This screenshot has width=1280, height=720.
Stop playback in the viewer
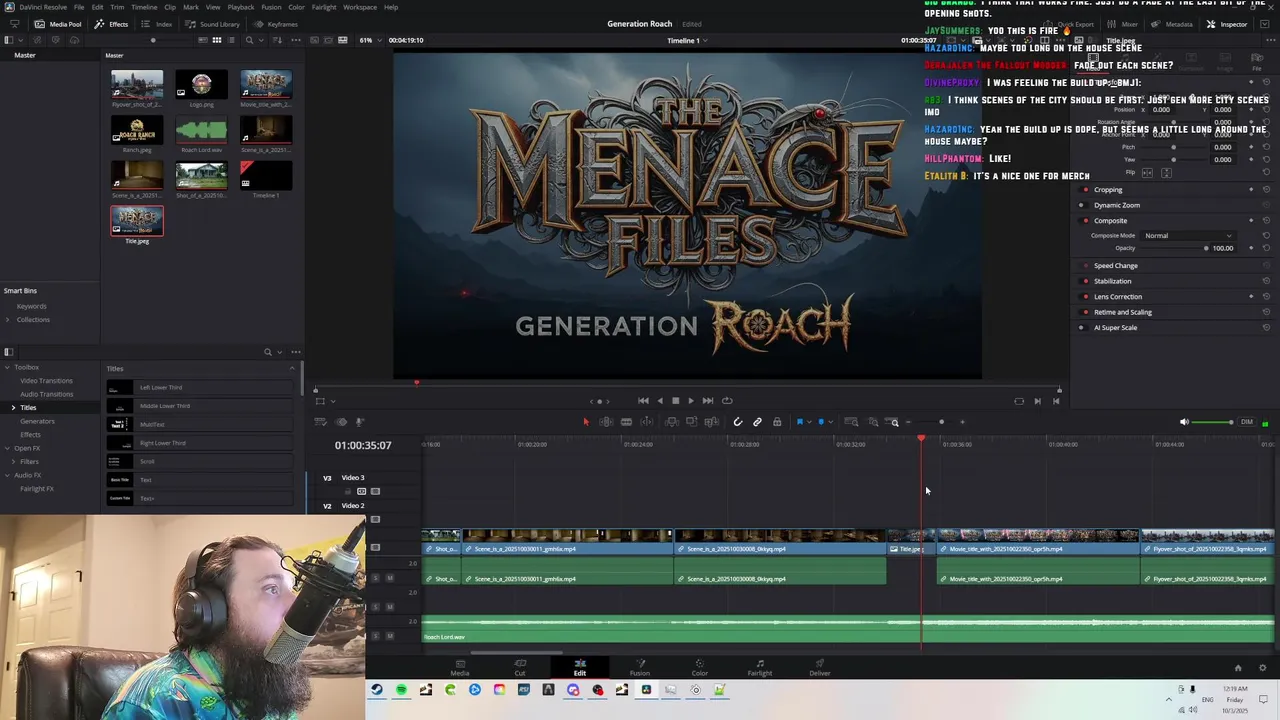coord(675,401)
